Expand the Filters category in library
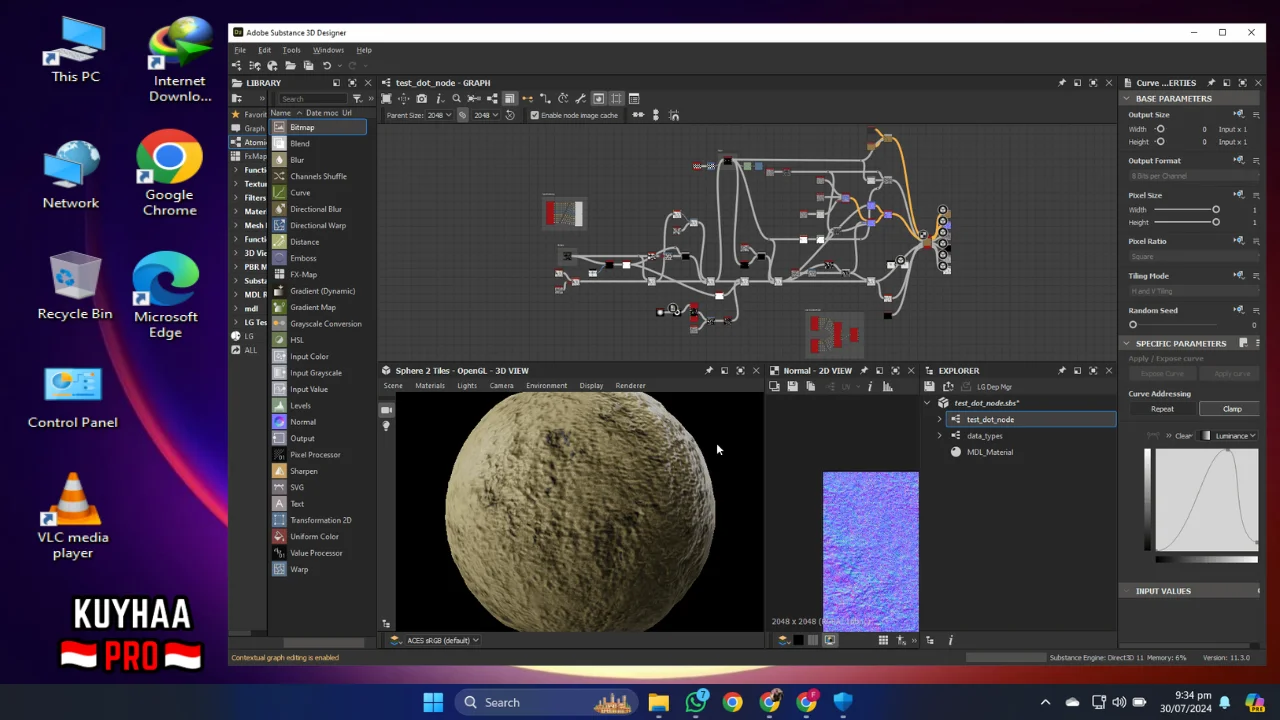 tap(236, 198)
